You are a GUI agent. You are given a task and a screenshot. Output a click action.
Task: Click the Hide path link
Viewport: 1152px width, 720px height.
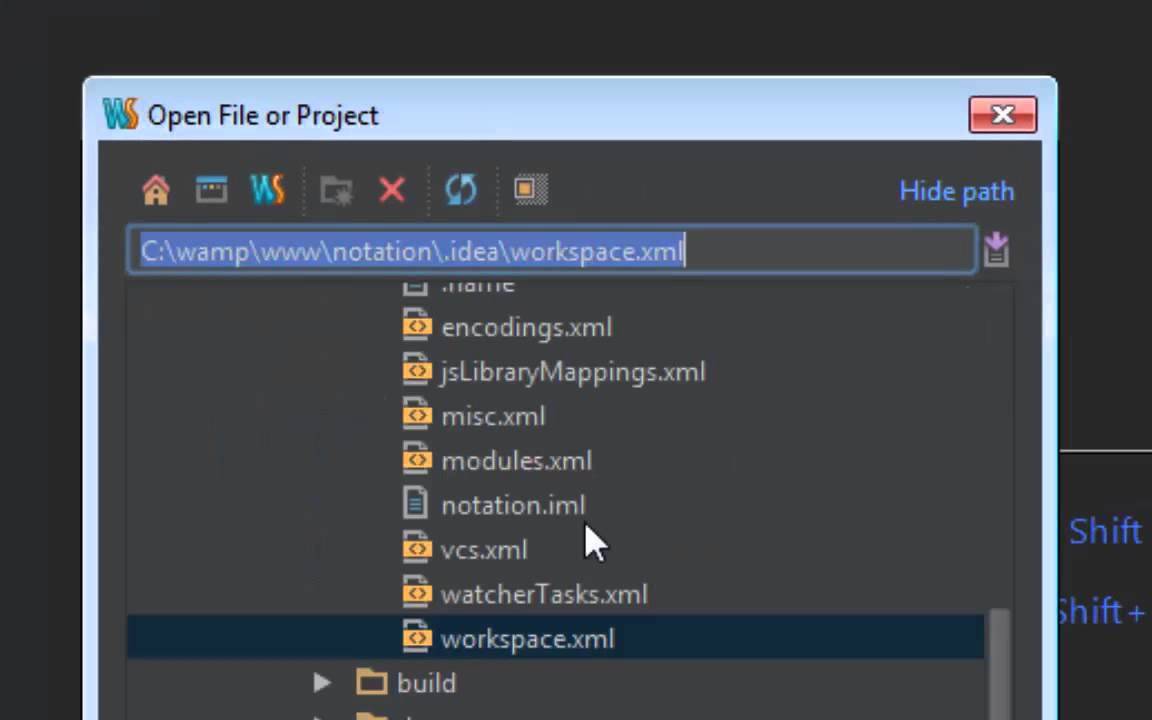[x=957, y=191]
